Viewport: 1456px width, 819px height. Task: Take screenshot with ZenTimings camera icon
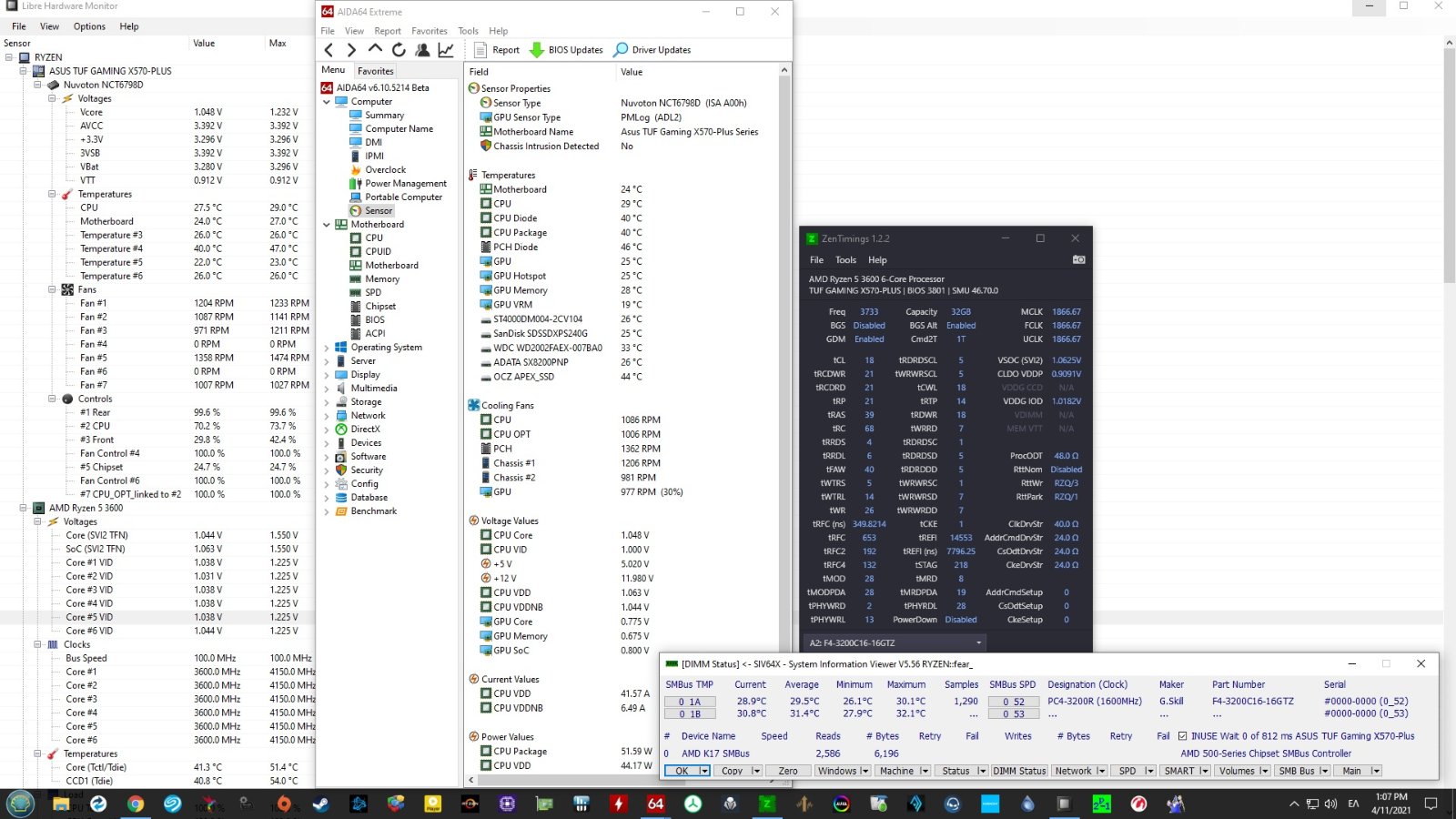(x=1078, y=260)
